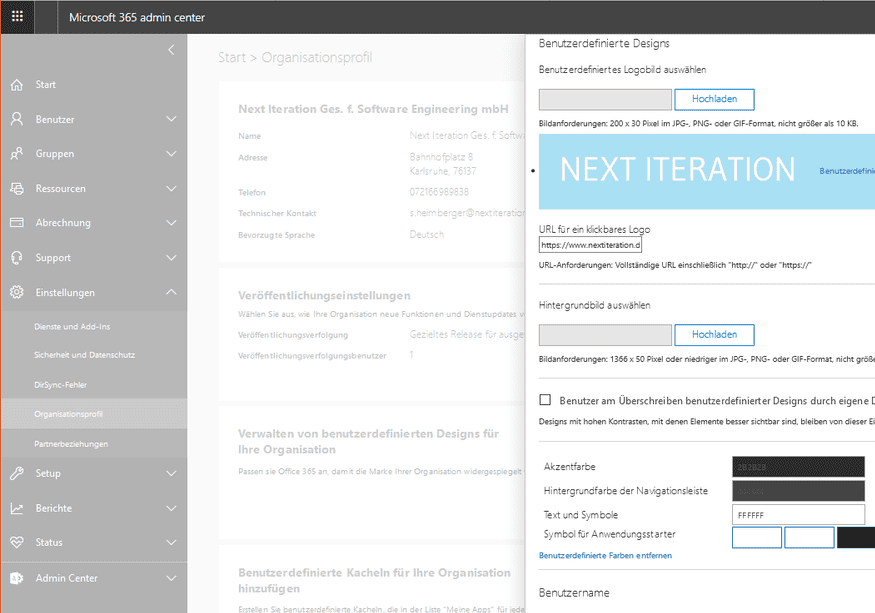The height and width of the screenshot is (613, 875).
Task: Click the Status heart icon
Action: [x=17, y=542]
